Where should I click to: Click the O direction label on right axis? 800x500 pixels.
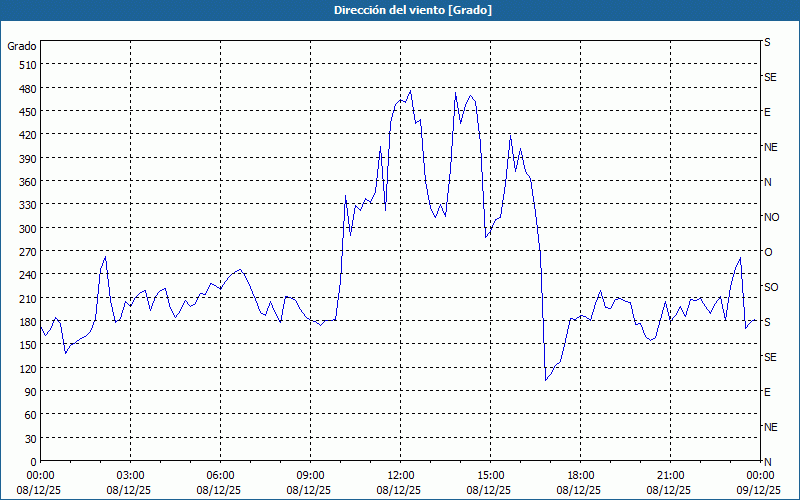point(768,252)
